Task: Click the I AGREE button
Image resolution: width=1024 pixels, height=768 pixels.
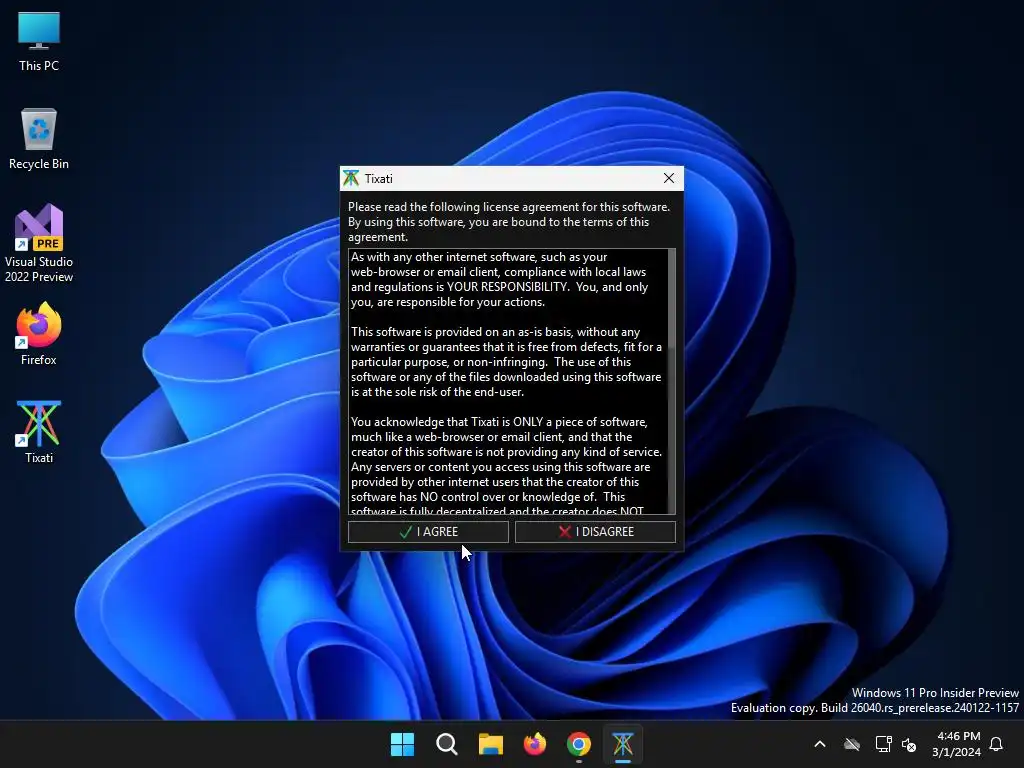Action: pyautogui.click(x=428, y=532)
